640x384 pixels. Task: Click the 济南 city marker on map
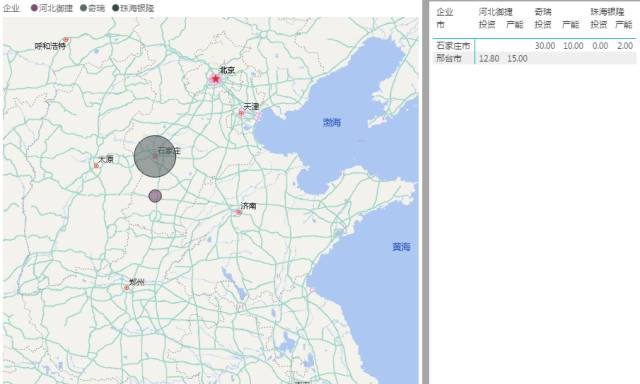pyautogui.click(x=238, y=212)
